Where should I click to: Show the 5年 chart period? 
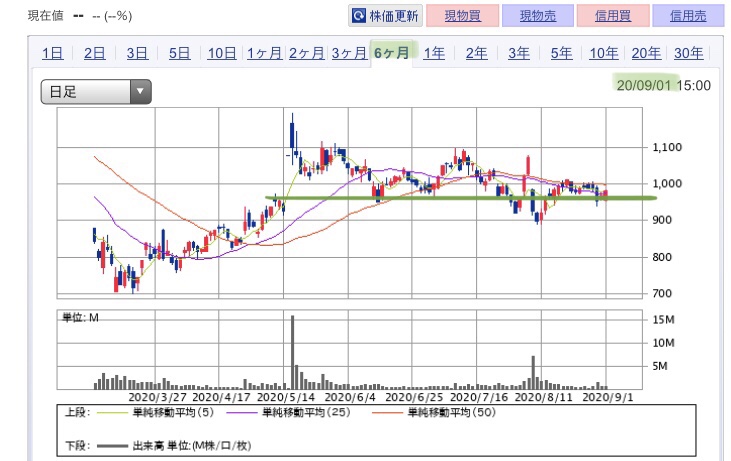[561, 53]
